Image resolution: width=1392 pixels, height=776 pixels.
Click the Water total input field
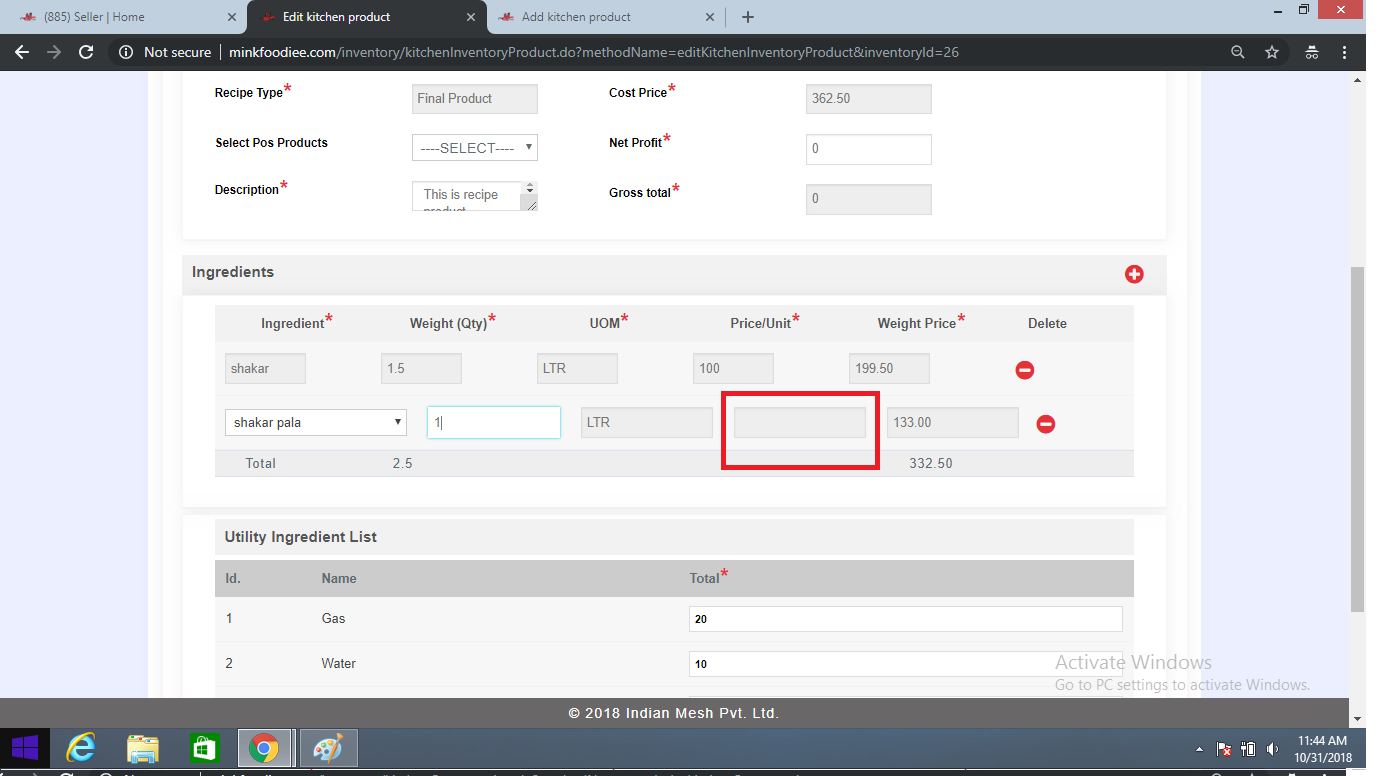click(906, 664)
